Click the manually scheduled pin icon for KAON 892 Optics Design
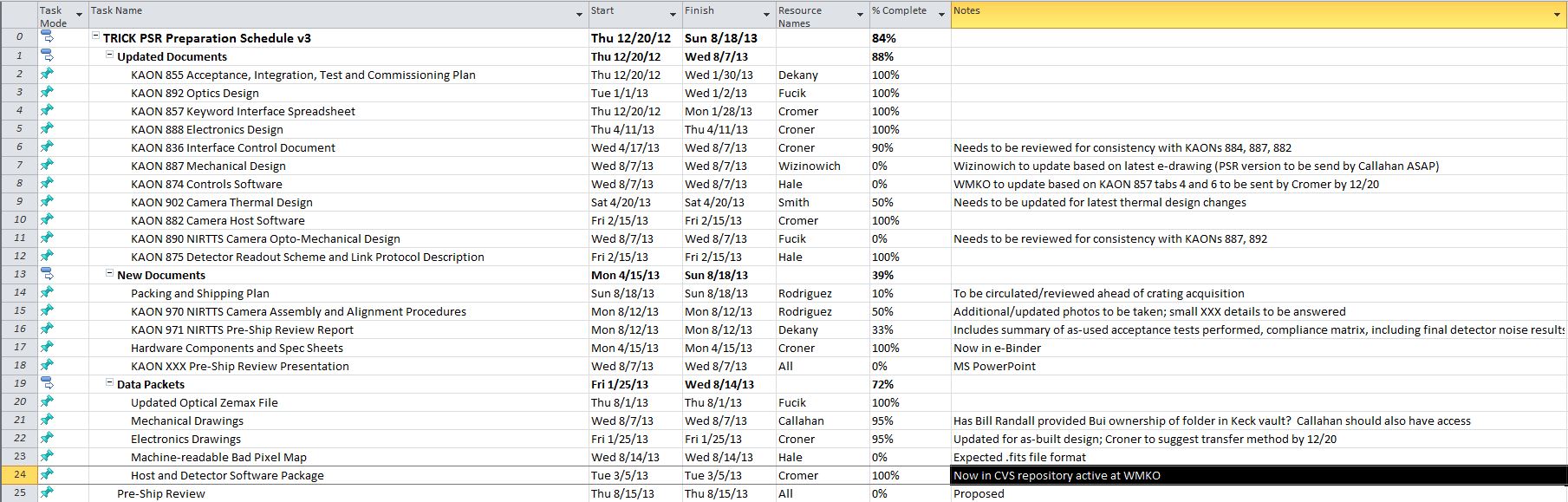This screenshot has height=502, width=1568. [x=47, y=92]
